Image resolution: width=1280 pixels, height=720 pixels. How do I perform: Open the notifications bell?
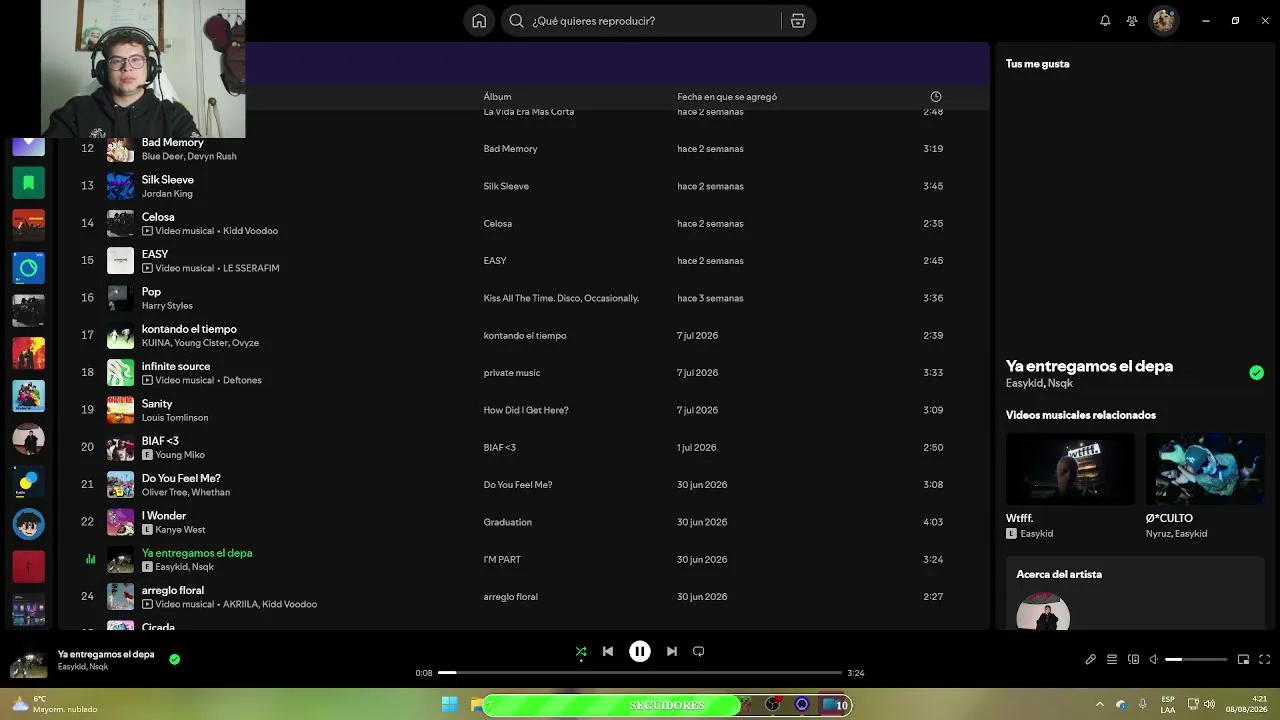(x=1105, y=21)
